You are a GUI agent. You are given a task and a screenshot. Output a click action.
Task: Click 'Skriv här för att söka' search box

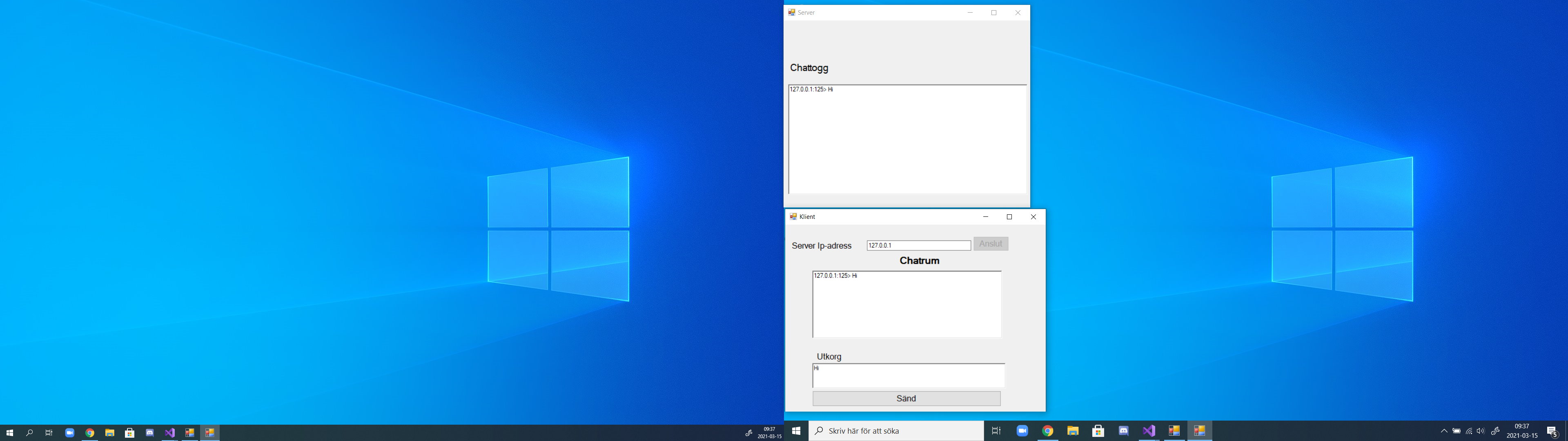[x=896, y=431]
